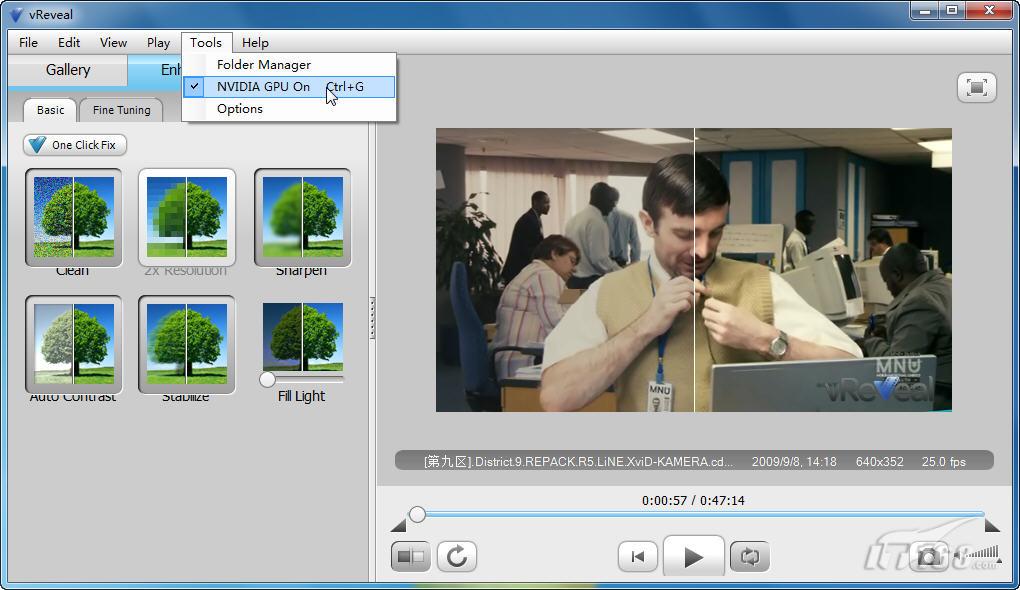Jump to the start of video
Image resolution: width=1020 pixels, height=590 pixels.
[638, 556]
